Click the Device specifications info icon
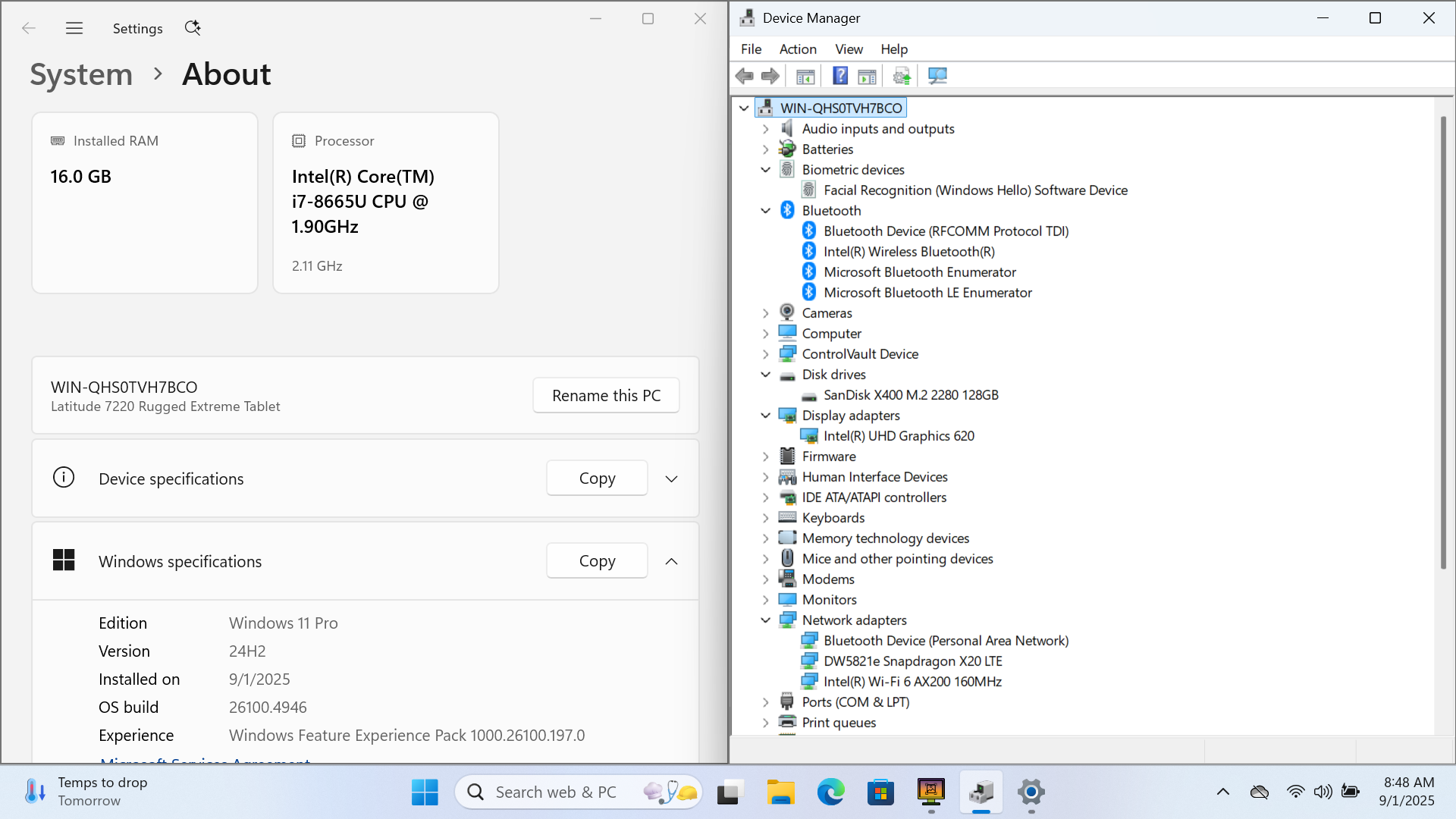 coord(64,478)
